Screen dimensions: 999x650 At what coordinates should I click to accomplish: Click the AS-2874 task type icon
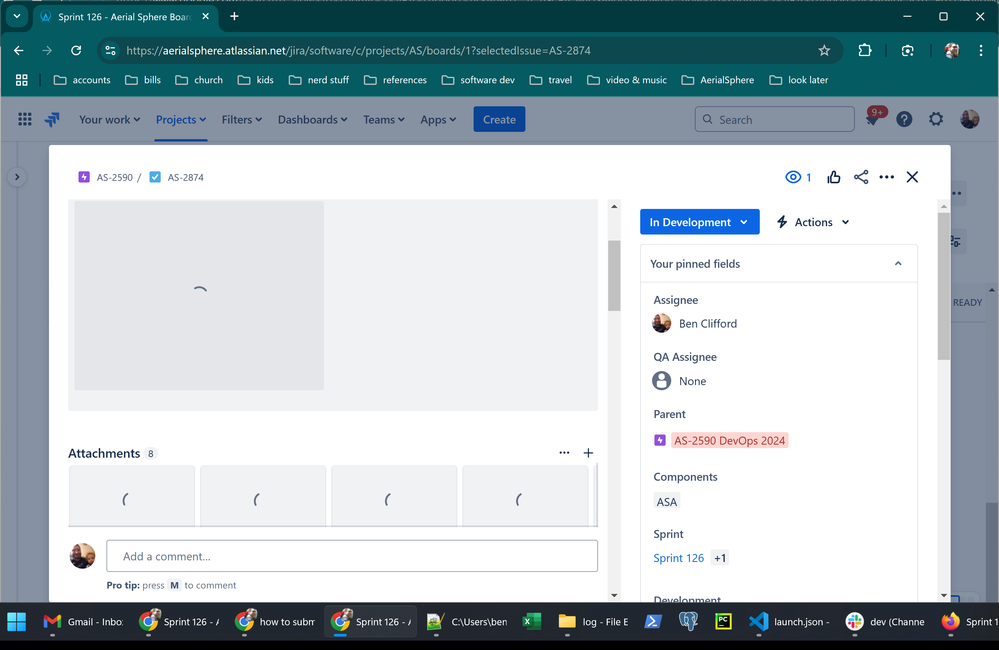pos(155,177)
